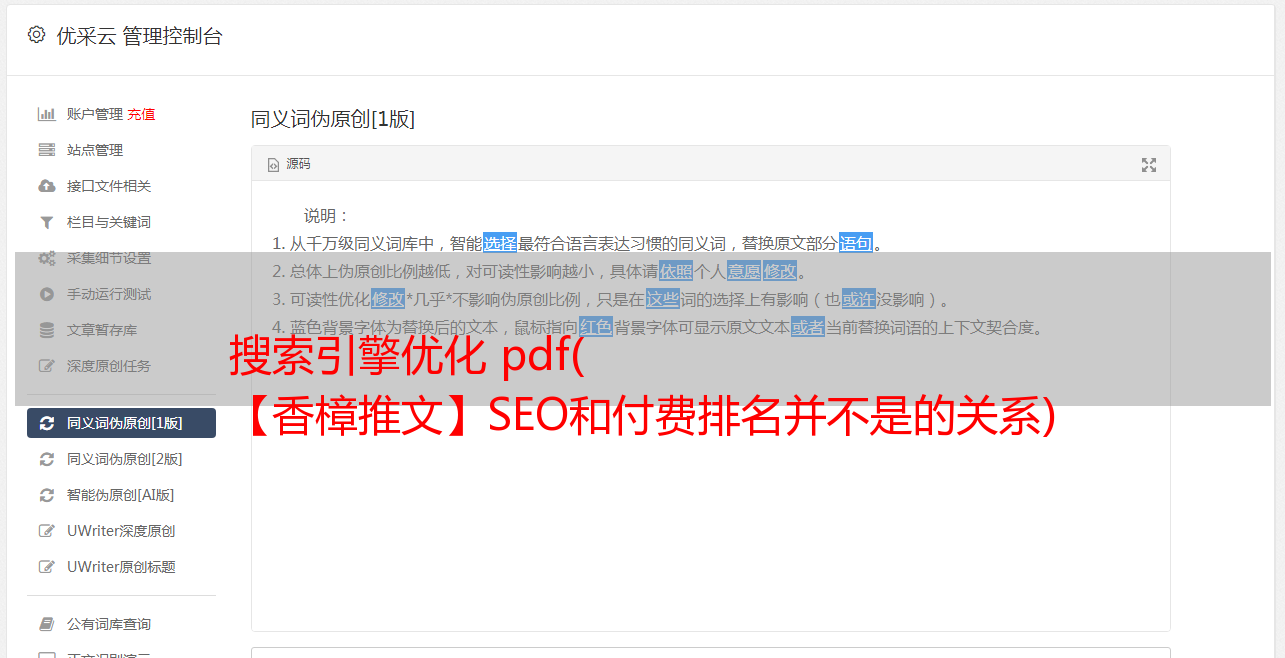Click the edit icon for UWriter深度原创
The width and height of the screenshot is (1285, 658).
[x=46, y=531]
